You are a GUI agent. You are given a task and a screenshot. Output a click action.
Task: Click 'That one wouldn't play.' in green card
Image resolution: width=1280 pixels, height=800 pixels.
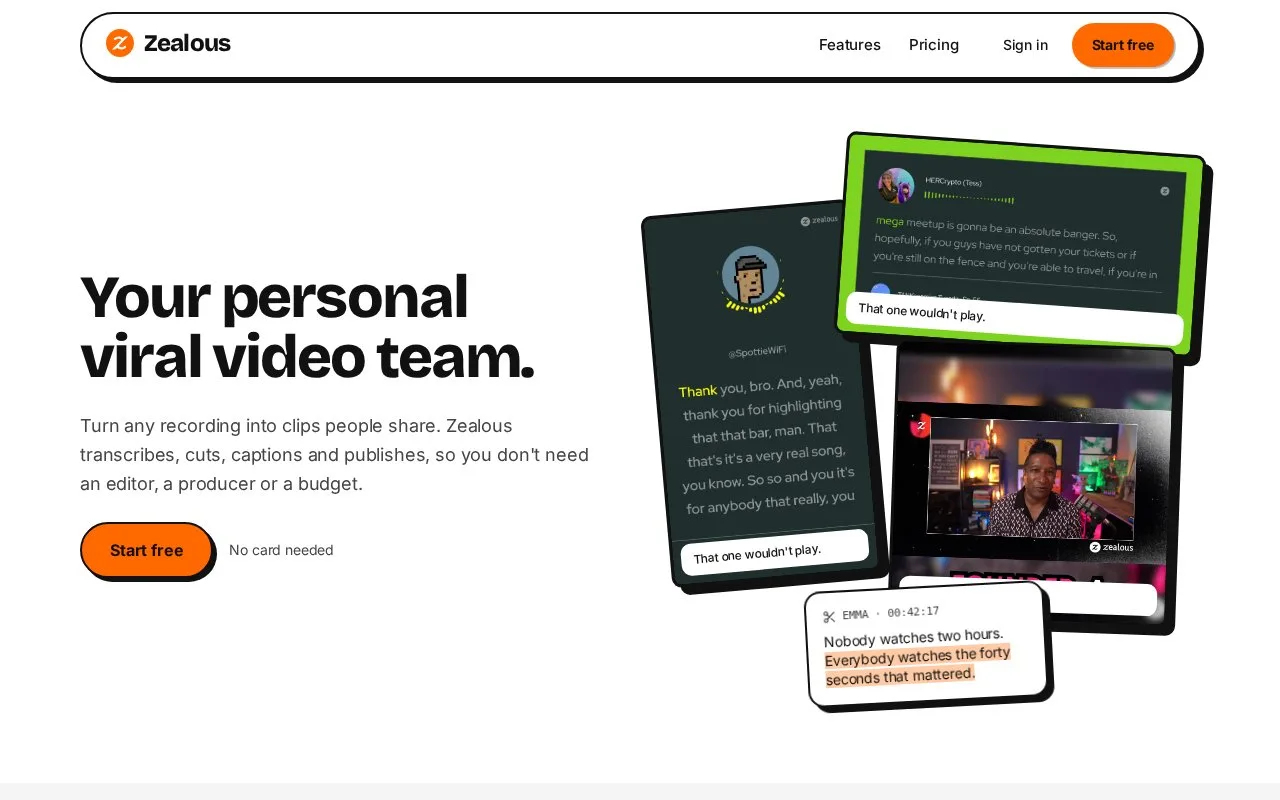pos(922,313)
